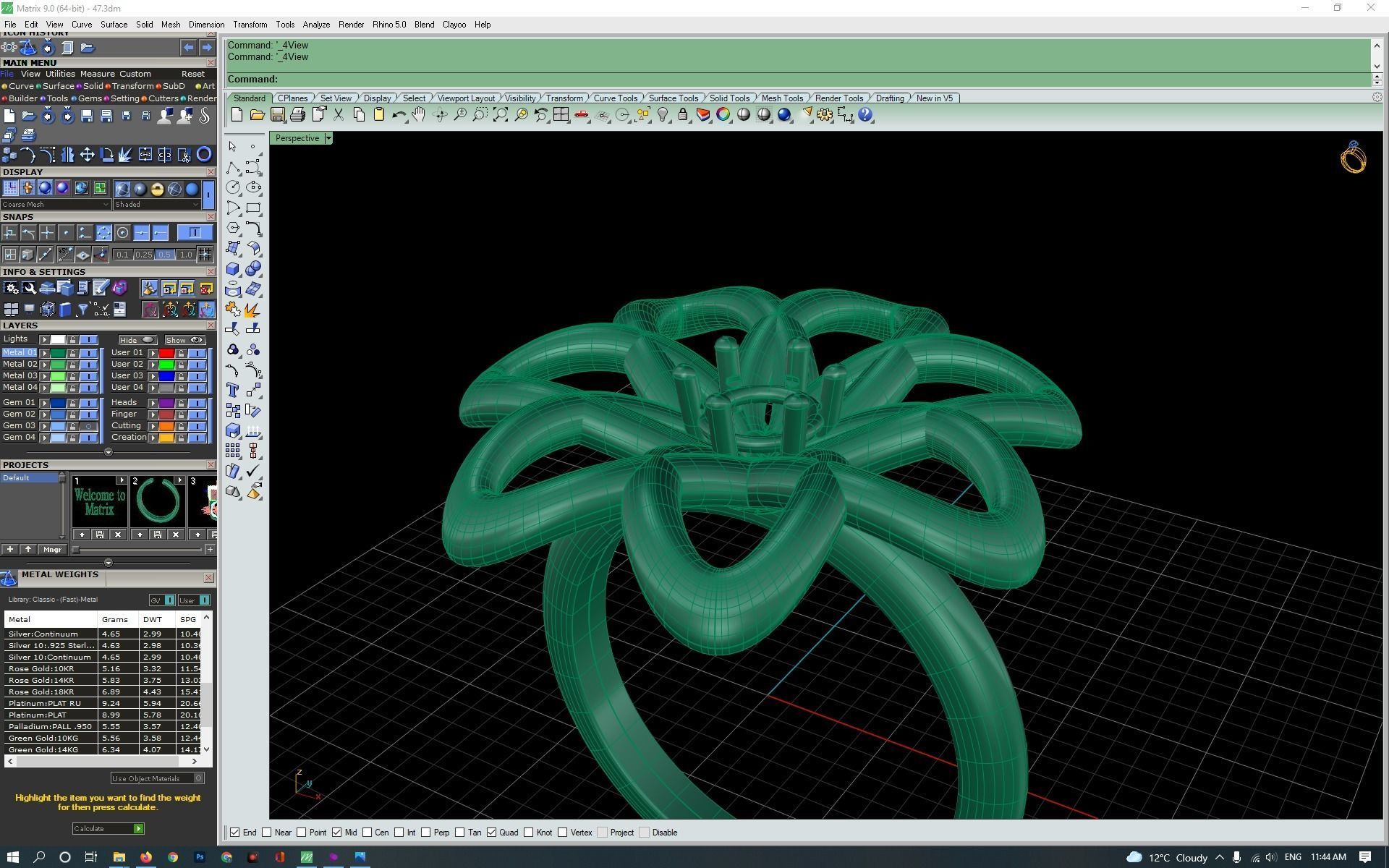
Task: Collapse the Layers panel round chevron
Action: coord(109,452)
